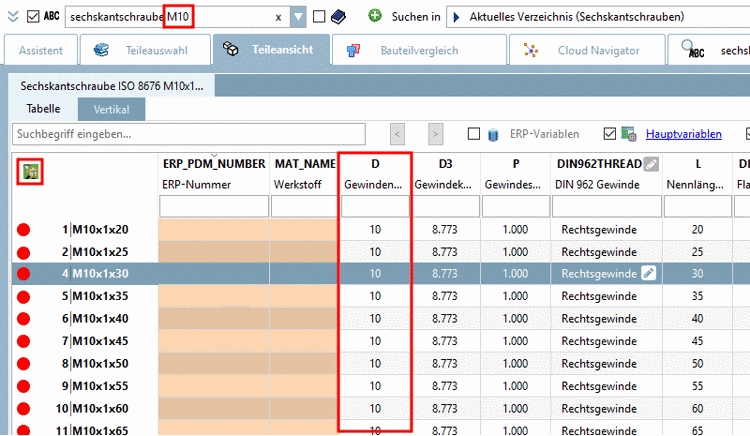Screen dimensions: 750x436
Task: Click the filter field under Werkstoff
Action: click(304, 207)
